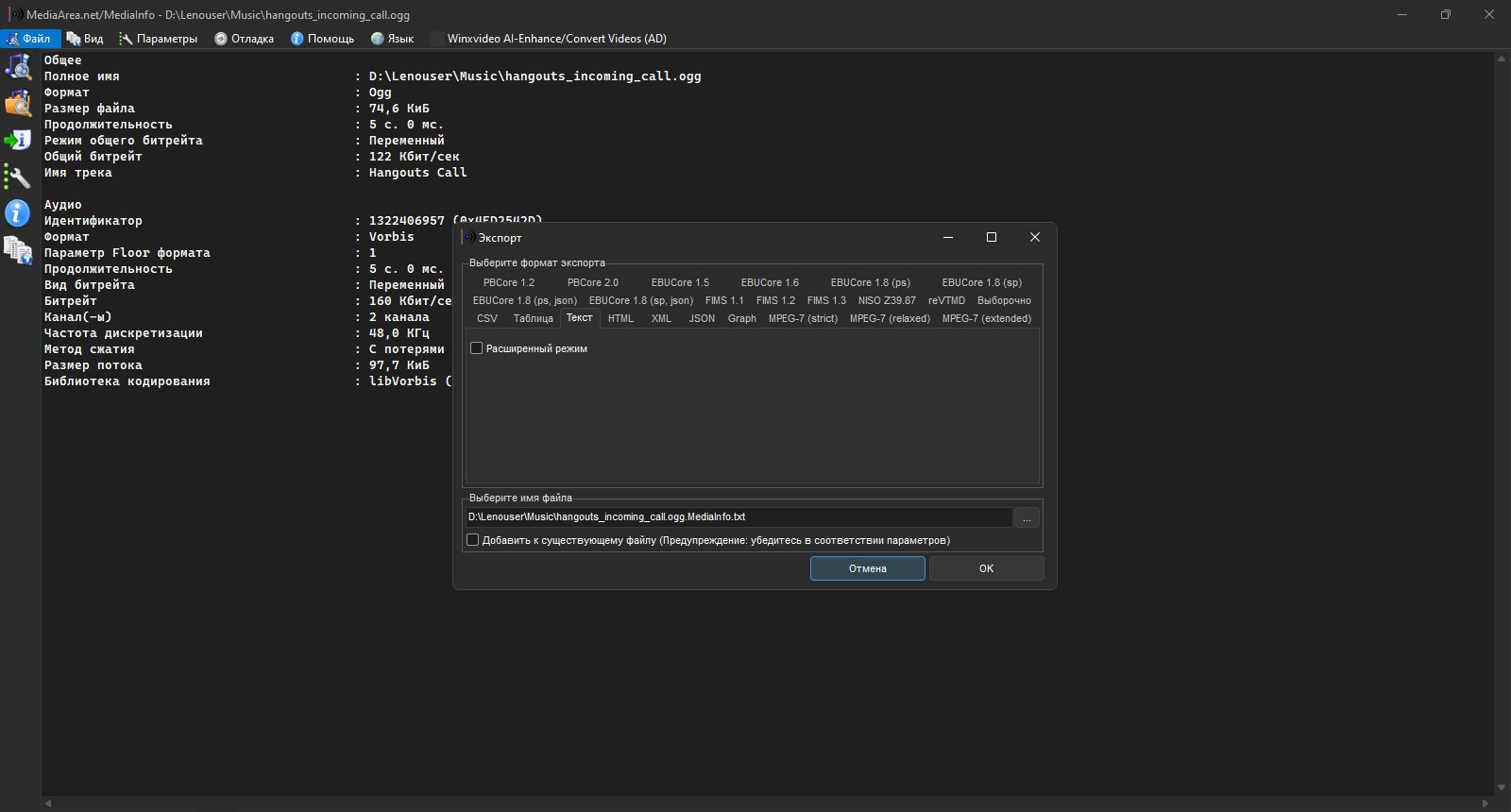Open a media file via sidebar music-magnifier icon

(x=18, y=66)
